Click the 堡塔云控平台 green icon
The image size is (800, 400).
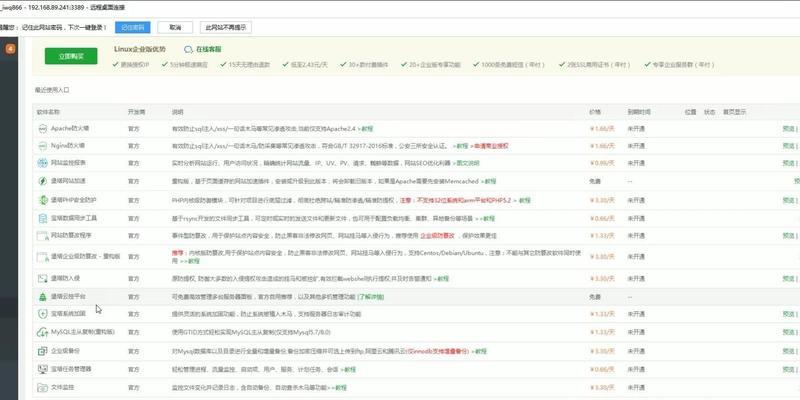click(43, 296)
